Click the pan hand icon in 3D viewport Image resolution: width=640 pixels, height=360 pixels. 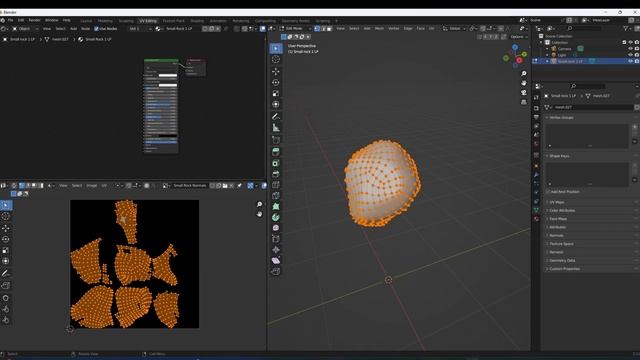pos(524,83)
